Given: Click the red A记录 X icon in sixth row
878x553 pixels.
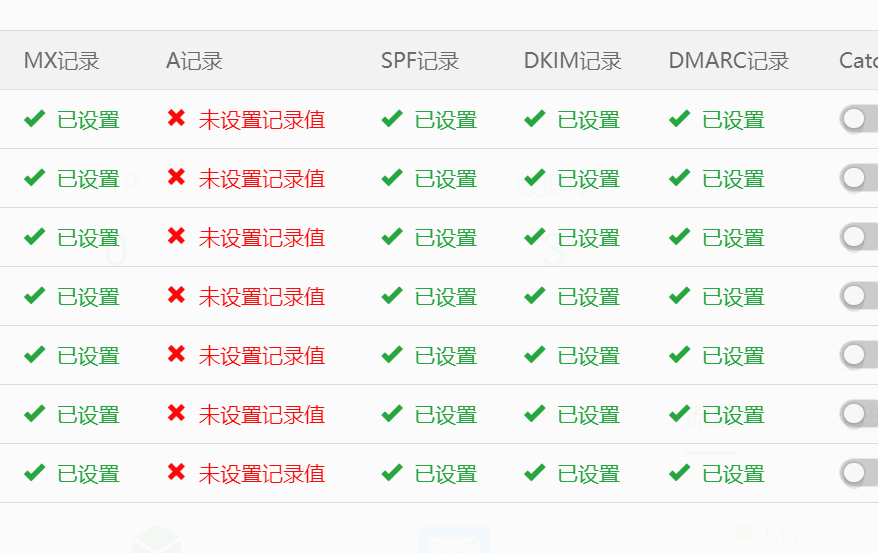Looking at the screenshot, I should 177,414.
